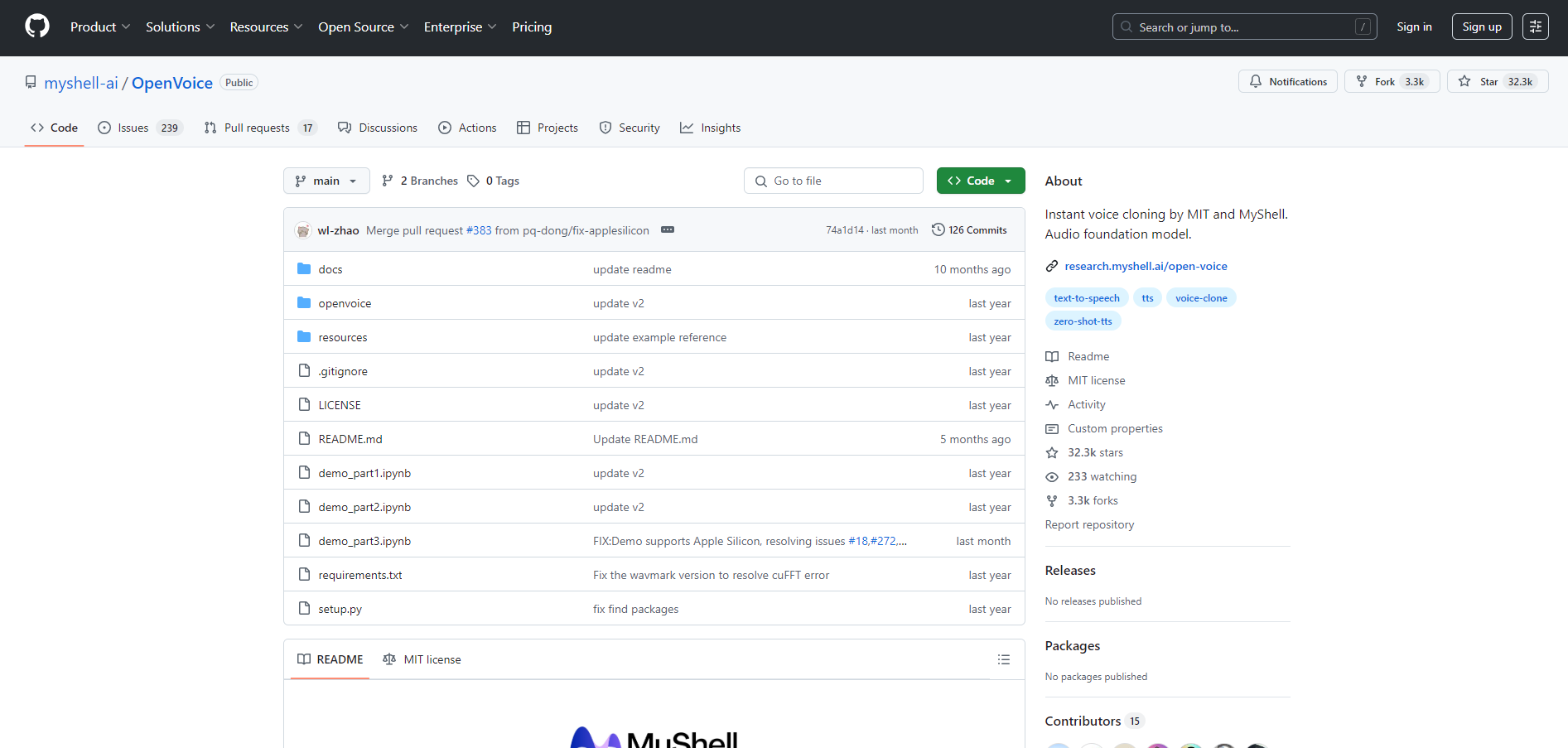The width and height of the screenshot is (1568, 748).
Task: Open the main branch selector dropdown
Action: (326, 181)
